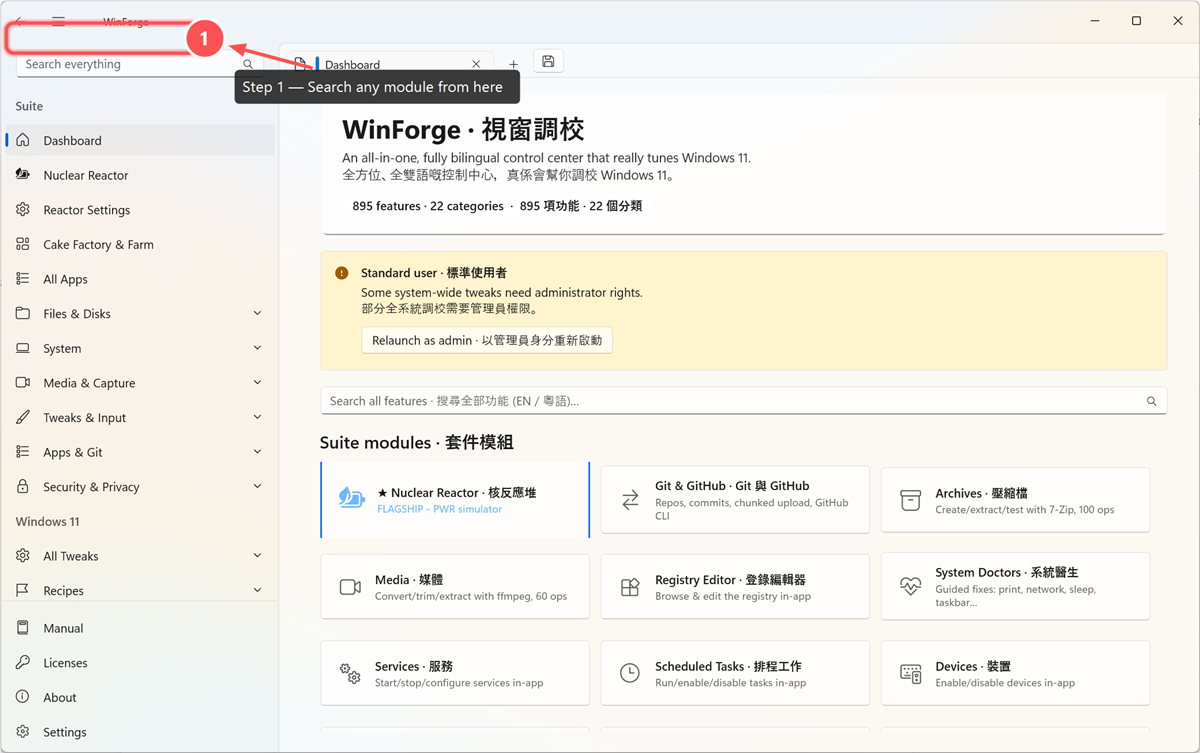Click "Enable/disable devices in-app" text
Image resolution: width=1200 pixels, height=753 pixels.
click(x=1005, y=683)
